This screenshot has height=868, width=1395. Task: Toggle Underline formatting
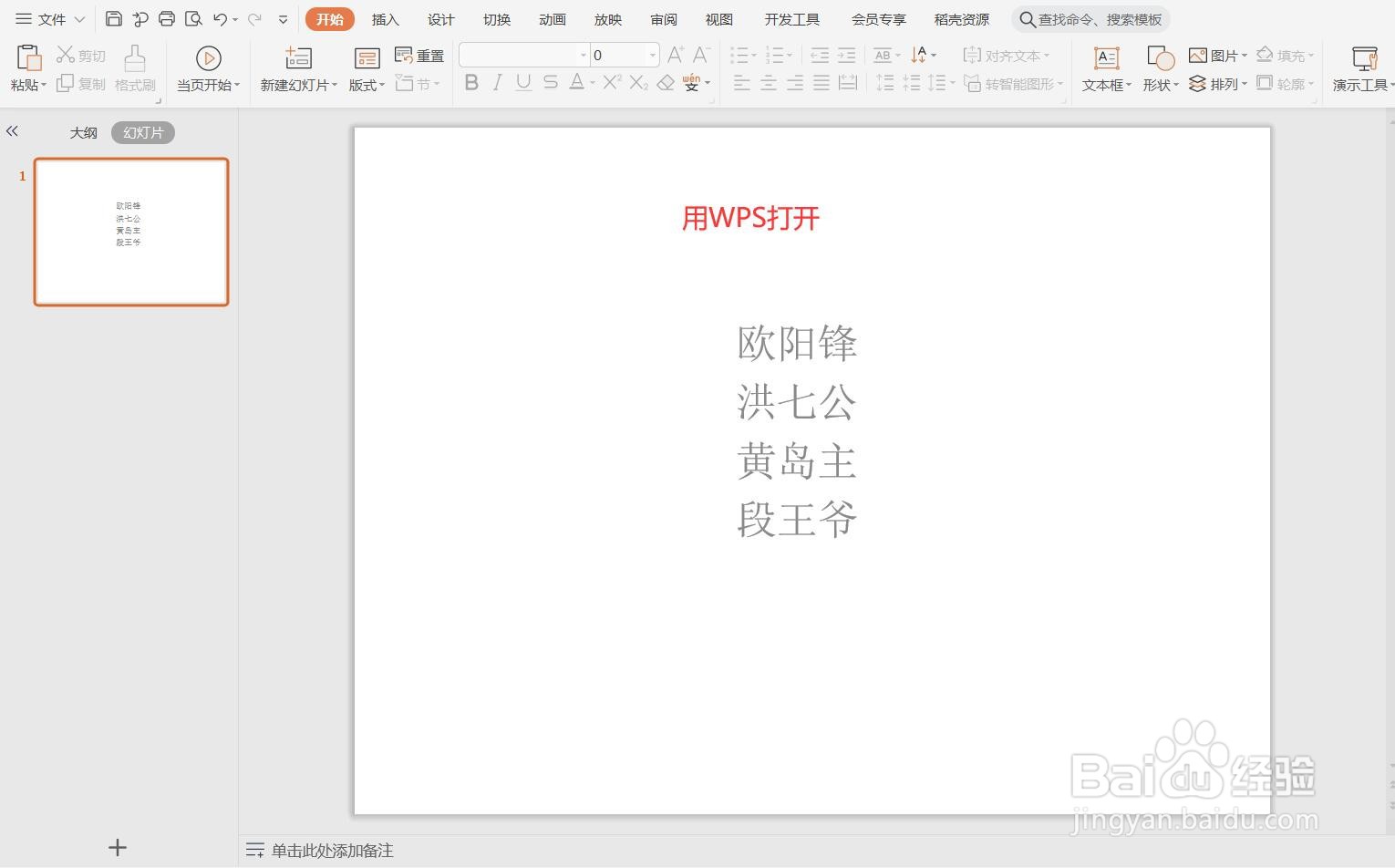coord(523,83)
